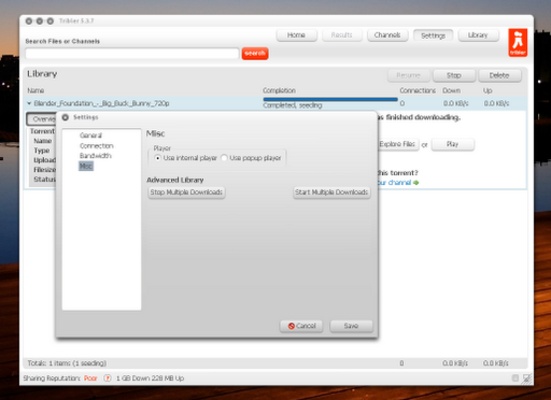Click the sharing reputation help icon
Viewport: 551px width, 400px height.
click(108, 378)
